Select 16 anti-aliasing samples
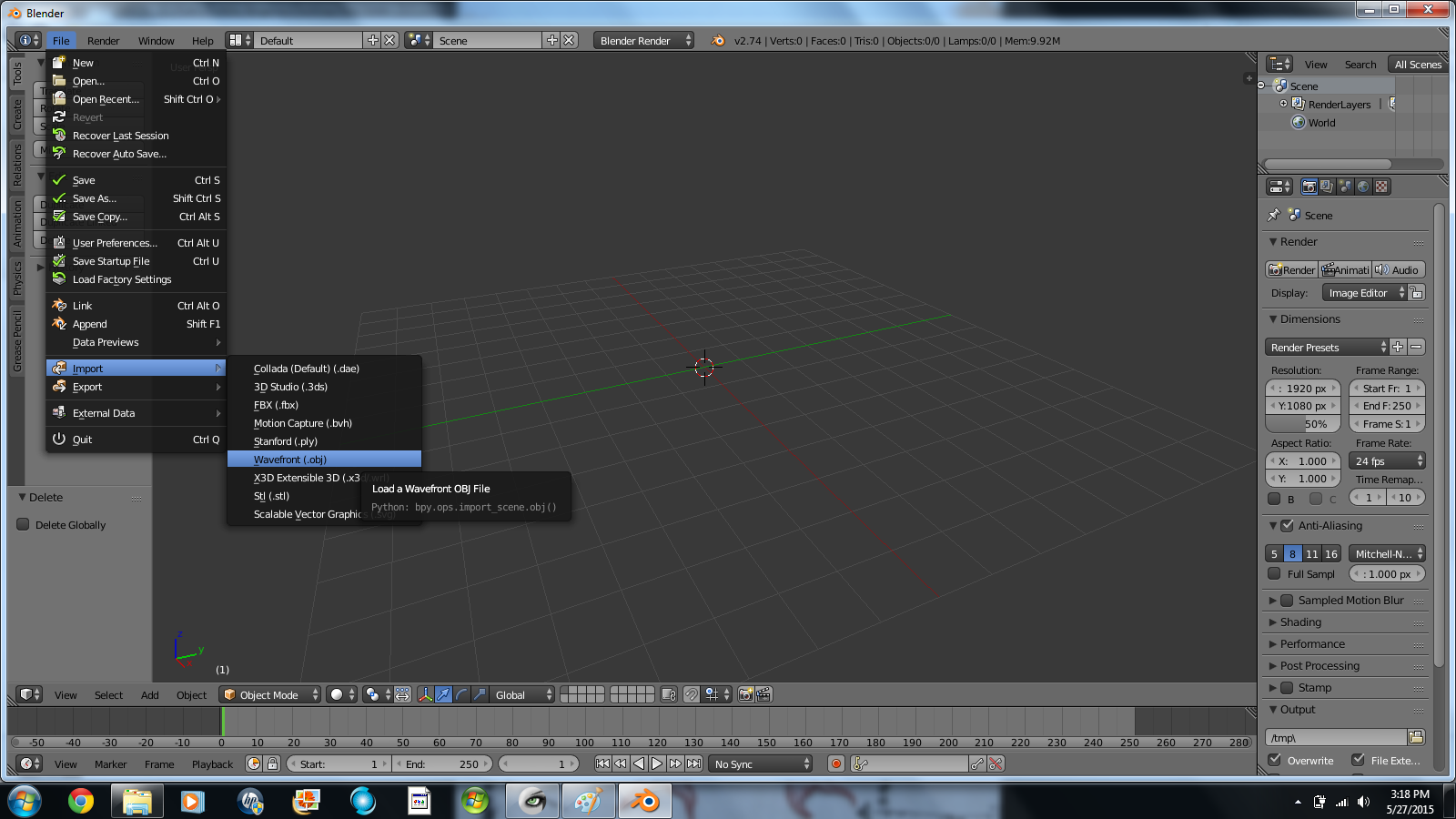1456x819 pixels. click(1330, 554)
